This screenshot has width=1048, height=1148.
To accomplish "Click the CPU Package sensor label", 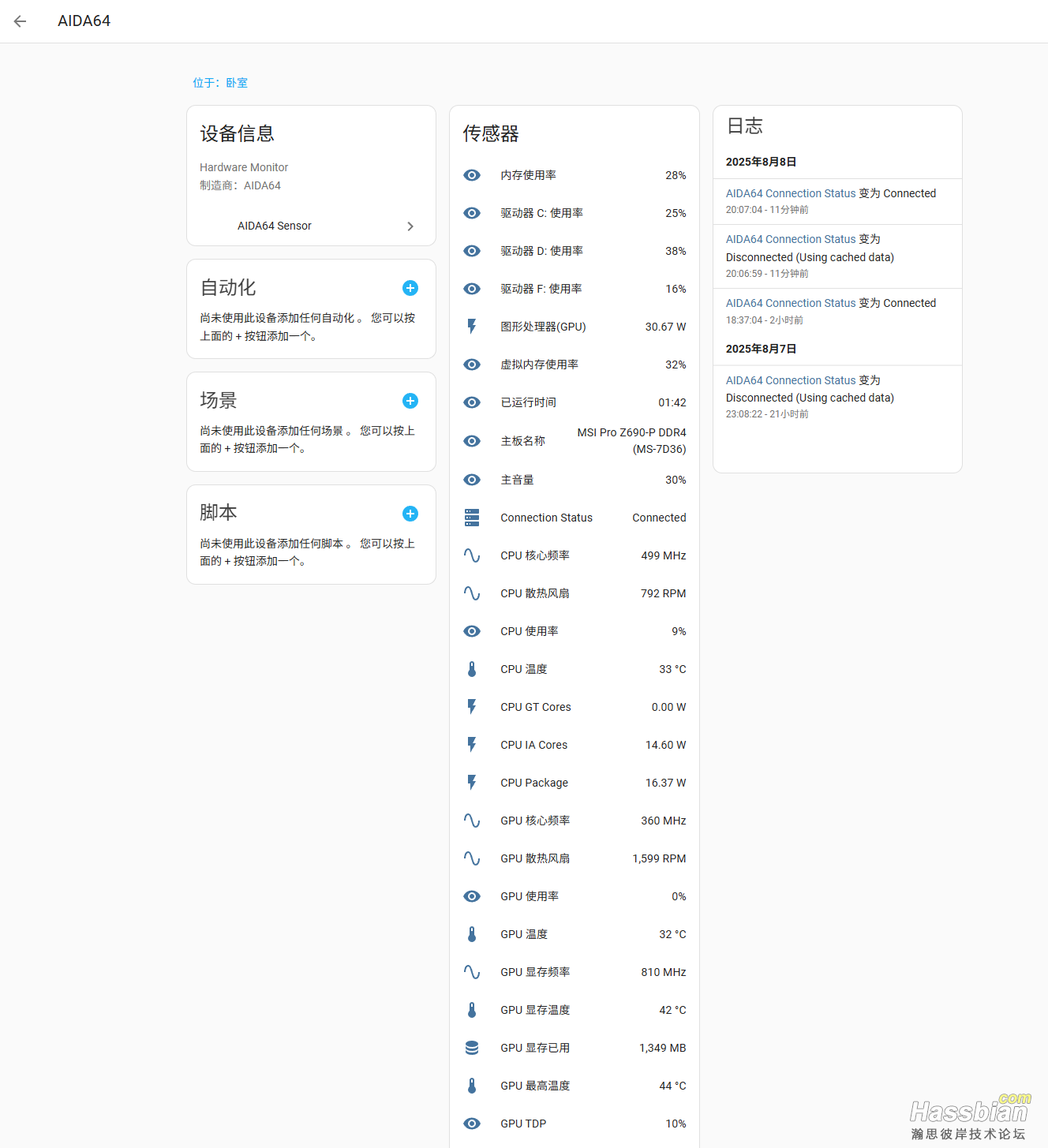I will tap(534, 783).
